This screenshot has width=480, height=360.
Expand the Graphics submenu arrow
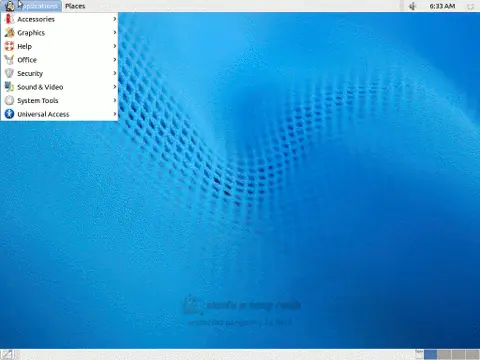tap(114, 33)
